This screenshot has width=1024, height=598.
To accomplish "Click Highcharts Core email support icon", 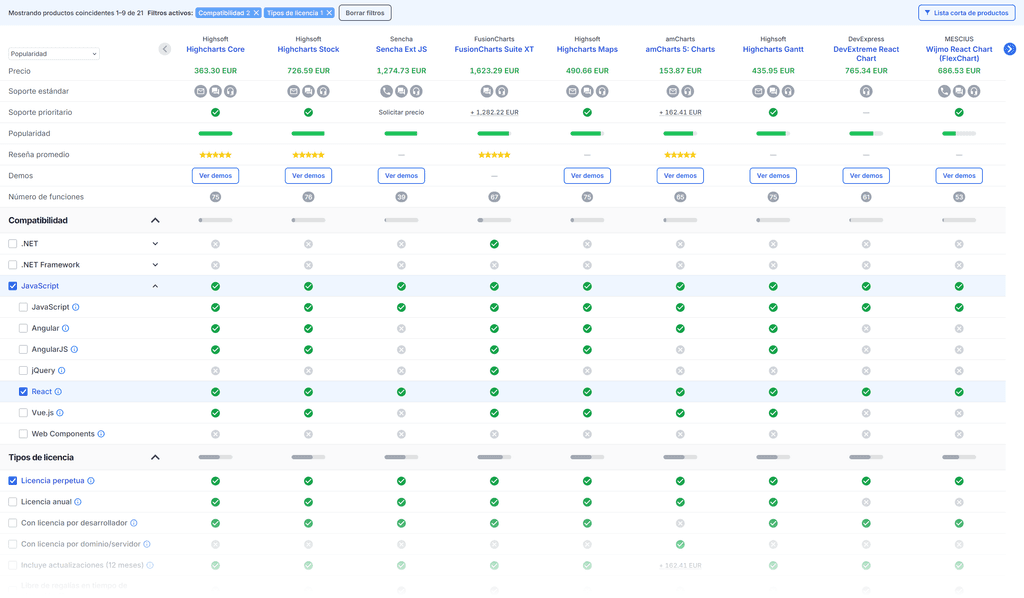I will click(x=200, y=91).
